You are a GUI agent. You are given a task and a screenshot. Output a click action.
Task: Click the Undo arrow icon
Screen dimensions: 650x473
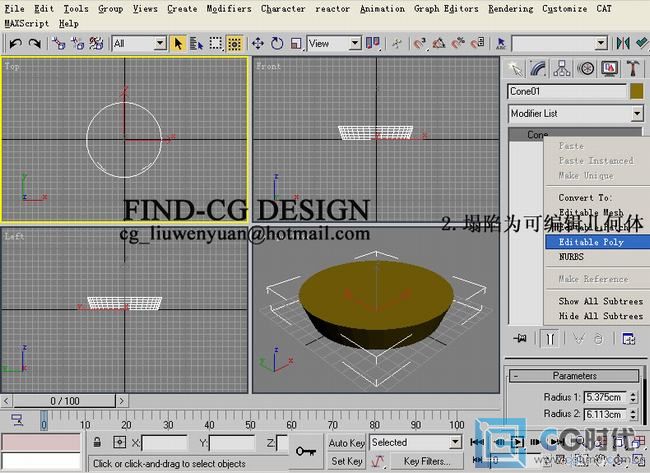[x=15, y=43]
